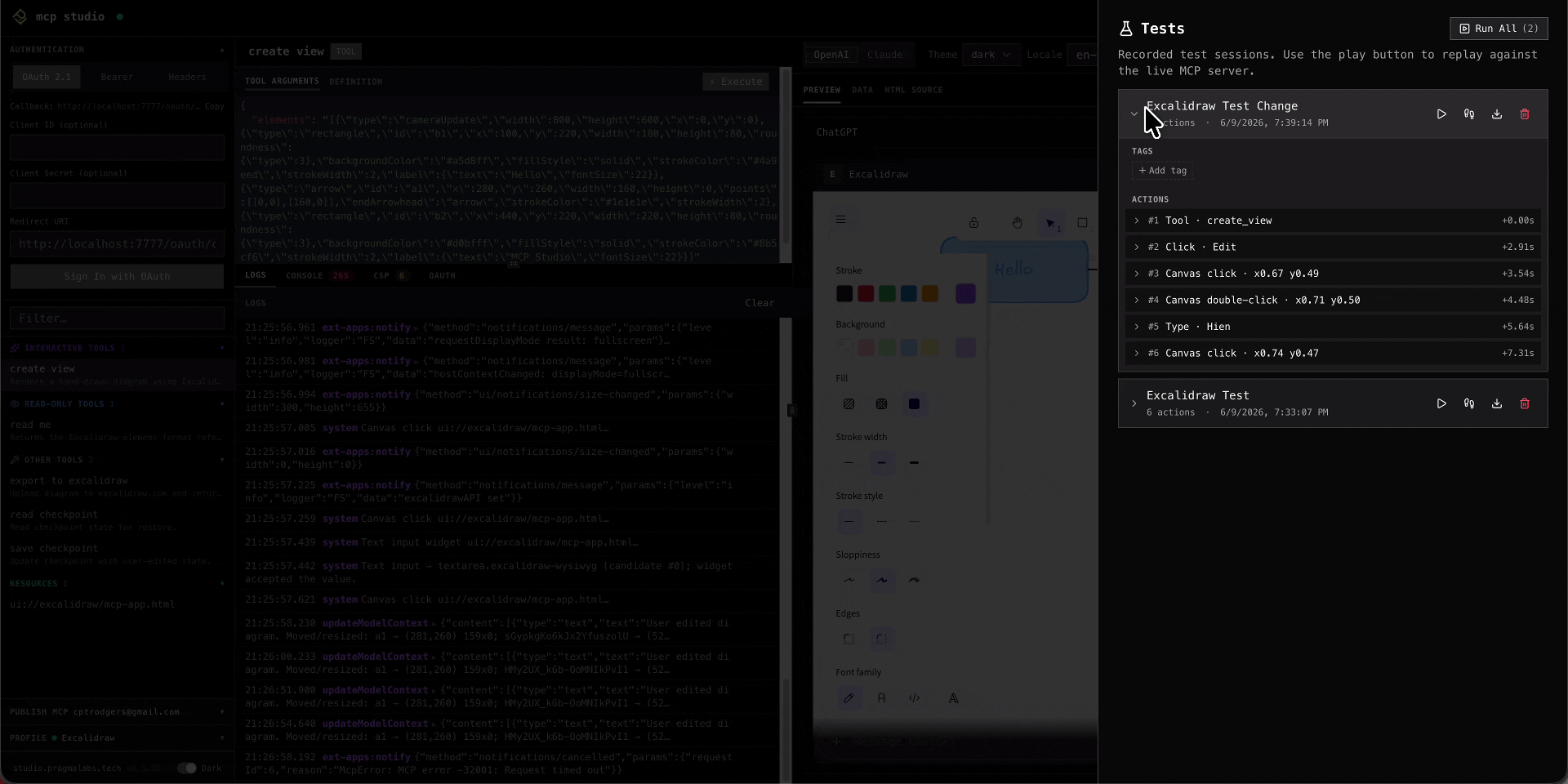Click the Add tag button
This screenshot has height=784, width=1568.
(x=1162, y=171)
